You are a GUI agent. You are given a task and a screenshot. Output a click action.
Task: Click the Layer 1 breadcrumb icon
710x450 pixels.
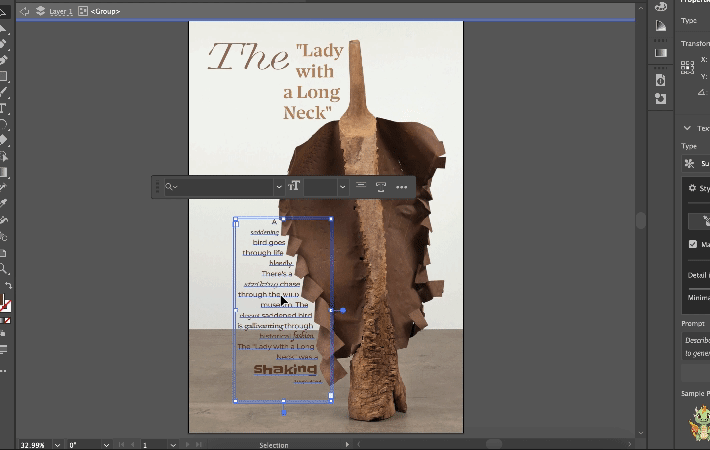coord(41,11)
